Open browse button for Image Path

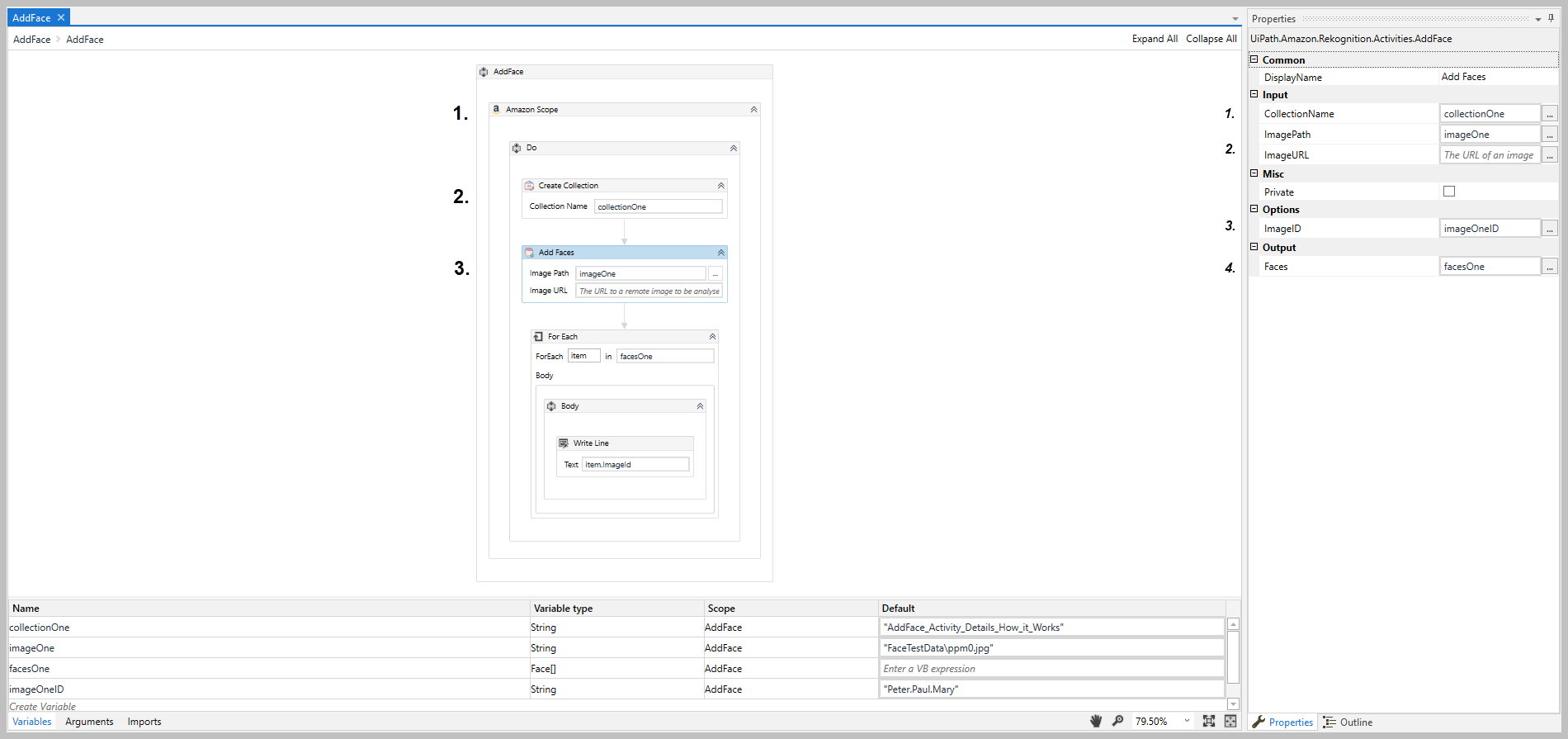716,273
